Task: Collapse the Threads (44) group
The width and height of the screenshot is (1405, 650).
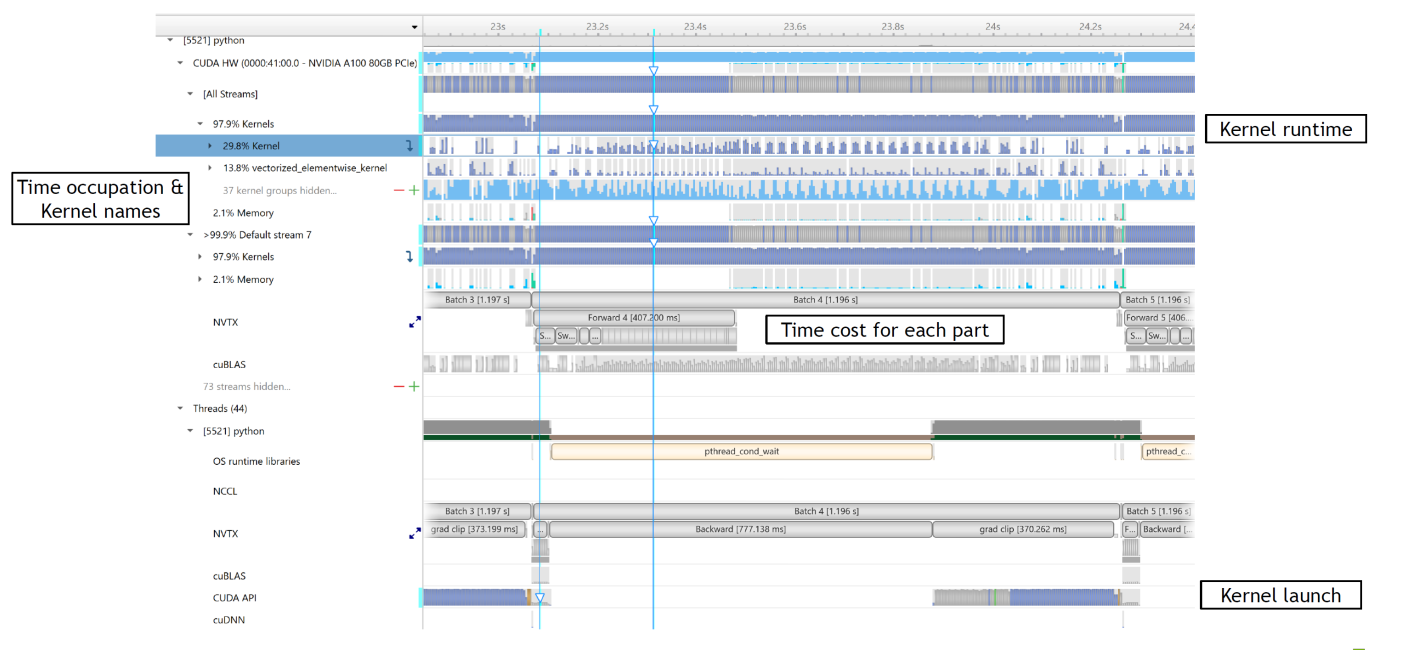Action: [181, 408]
